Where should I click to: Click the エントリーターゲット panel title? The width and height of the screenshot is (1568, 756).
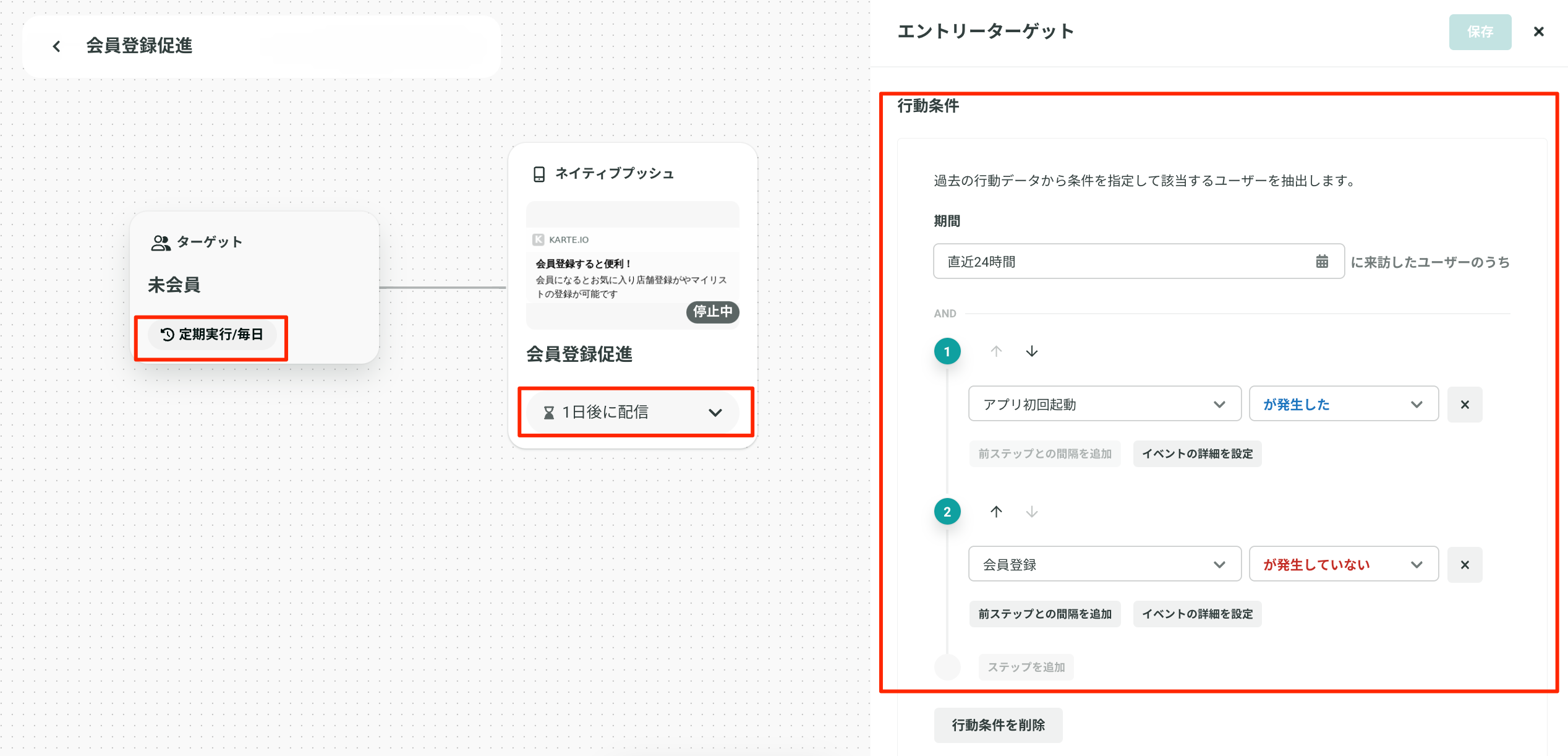pos(985,32)
